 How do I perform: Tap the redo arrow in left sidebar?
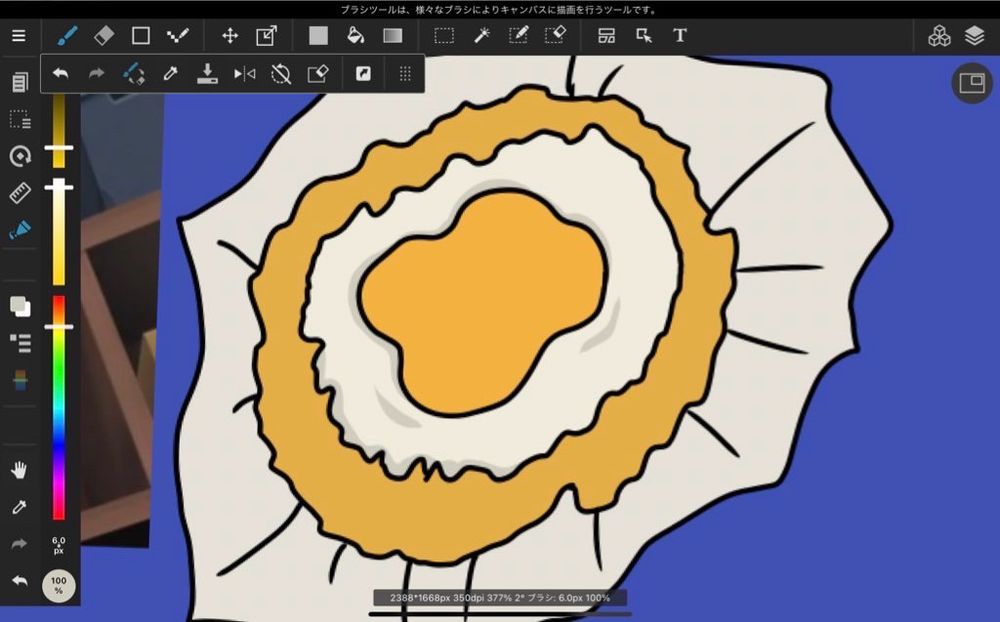pyautogui.click(x=19, y=544)
